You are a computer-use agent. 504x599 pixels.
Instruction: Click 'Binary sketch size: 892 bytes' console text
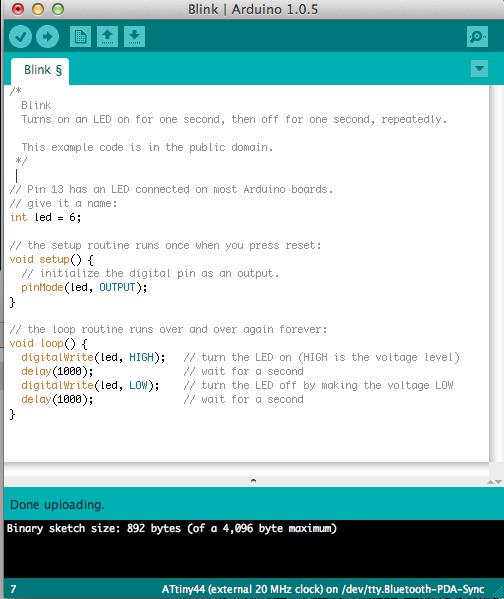pos(172,528)
